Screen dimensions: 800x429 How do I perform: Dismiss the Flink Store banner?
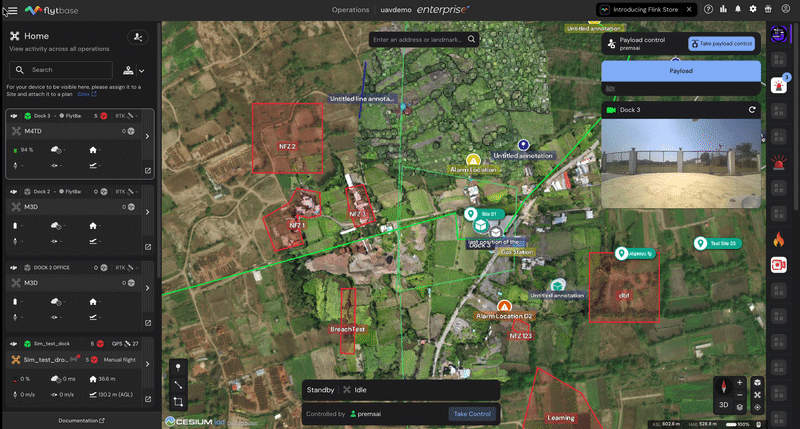point(689,9)
